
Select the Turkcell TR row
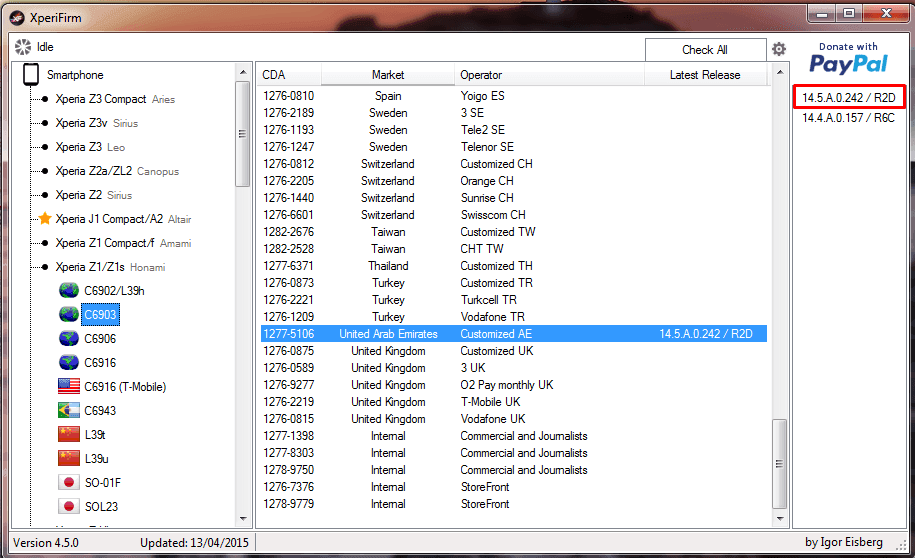514,299
